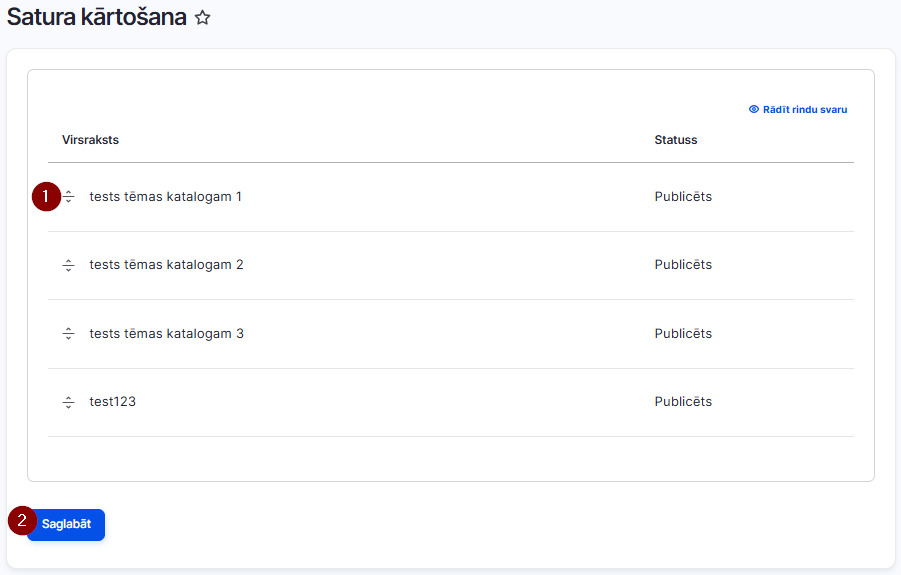Select the row title tests tēmas katalogam 2

coord(167,265)
